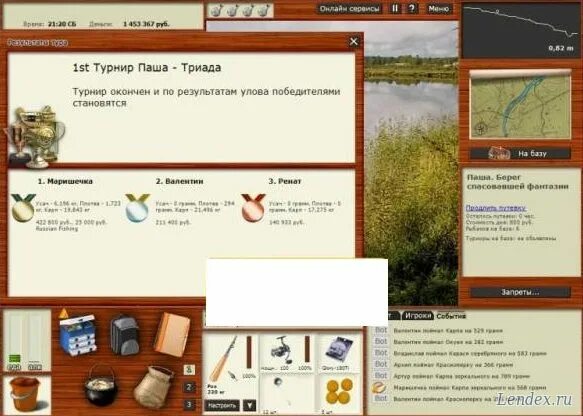Pause the game with pause button

click(395, 9)
